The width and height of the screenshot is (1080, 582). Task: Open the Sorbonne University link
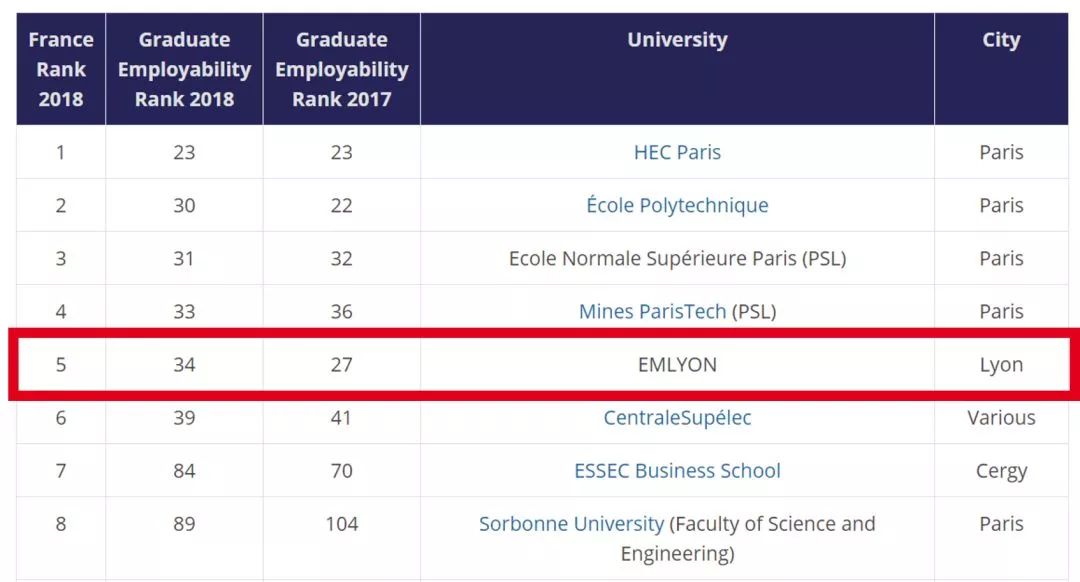tap(571, 523)
